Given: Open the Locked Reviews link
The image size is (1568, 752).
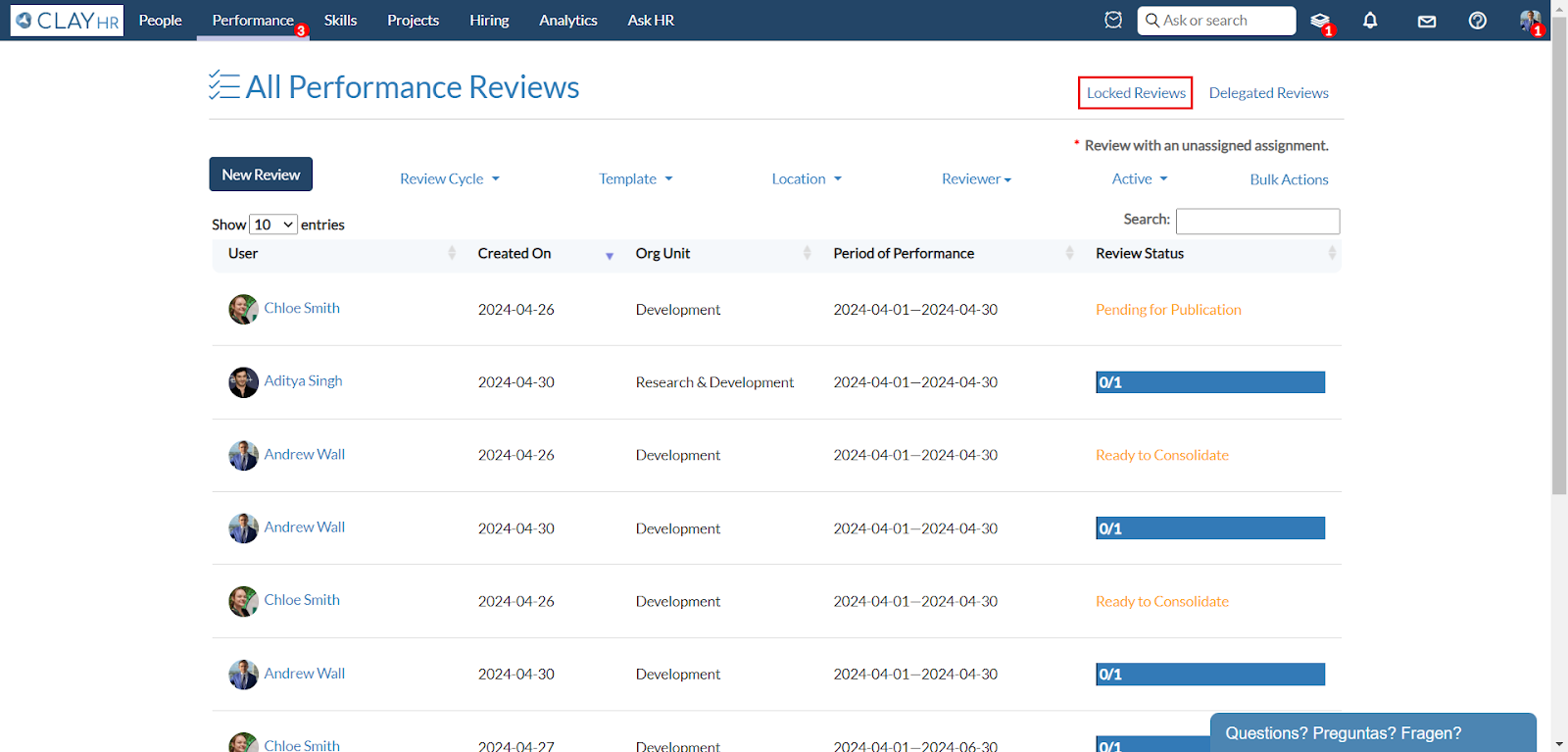Looking at the screenshot, I should 1135,93.
